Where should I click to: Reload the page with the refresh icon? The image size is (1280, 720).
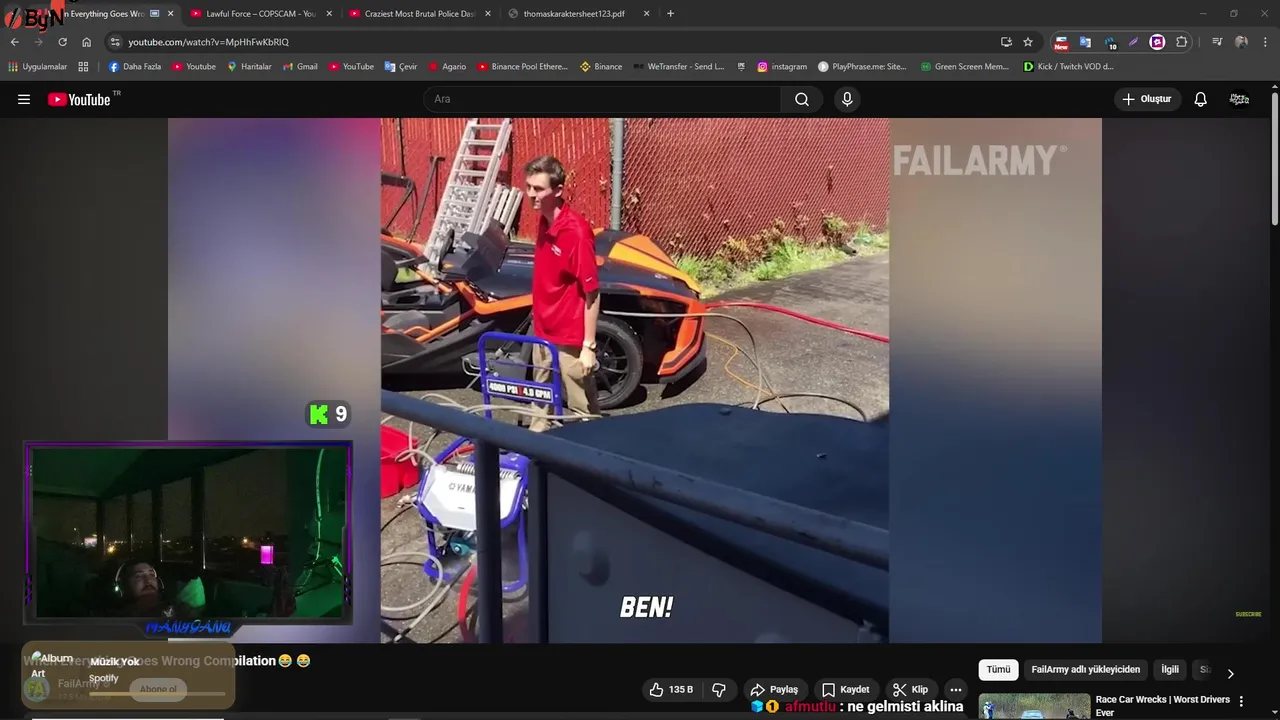pos(62,42)
